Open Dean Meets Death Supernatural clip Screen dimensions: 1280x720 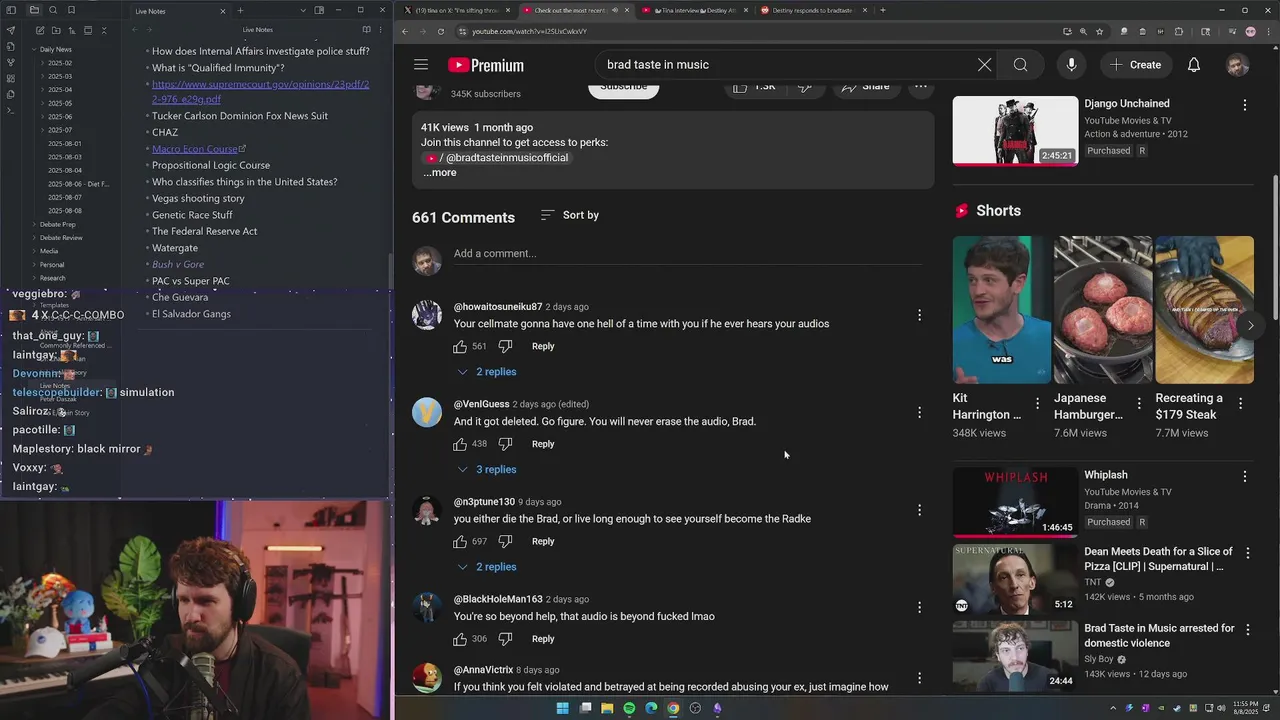coord(1015,579)
